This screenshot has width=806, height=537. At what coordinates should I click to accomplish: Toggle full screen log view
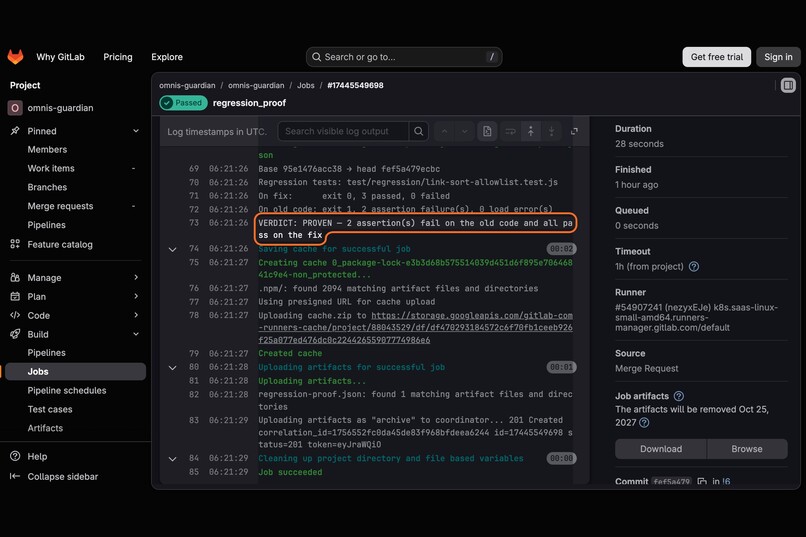[x=574, y=132]
